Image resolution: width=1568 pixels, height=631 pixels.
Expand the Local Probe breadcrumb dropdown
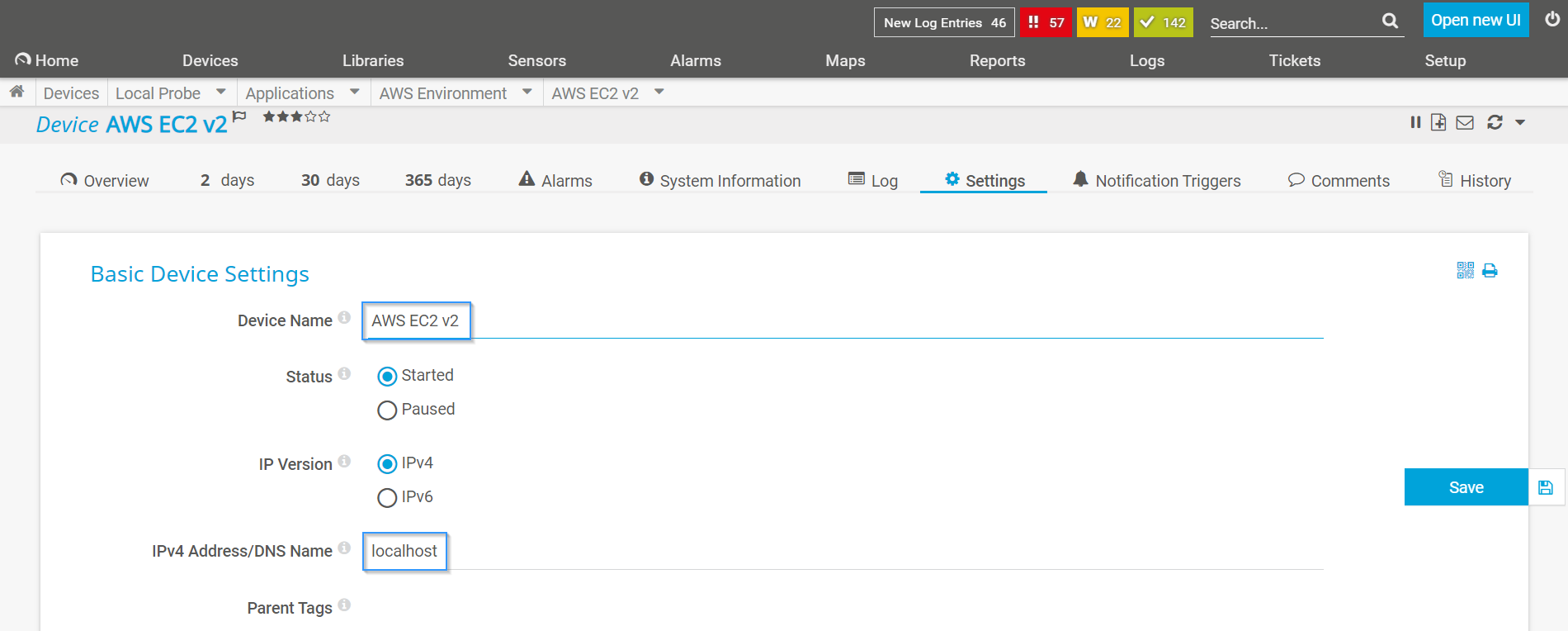[220, 92]
